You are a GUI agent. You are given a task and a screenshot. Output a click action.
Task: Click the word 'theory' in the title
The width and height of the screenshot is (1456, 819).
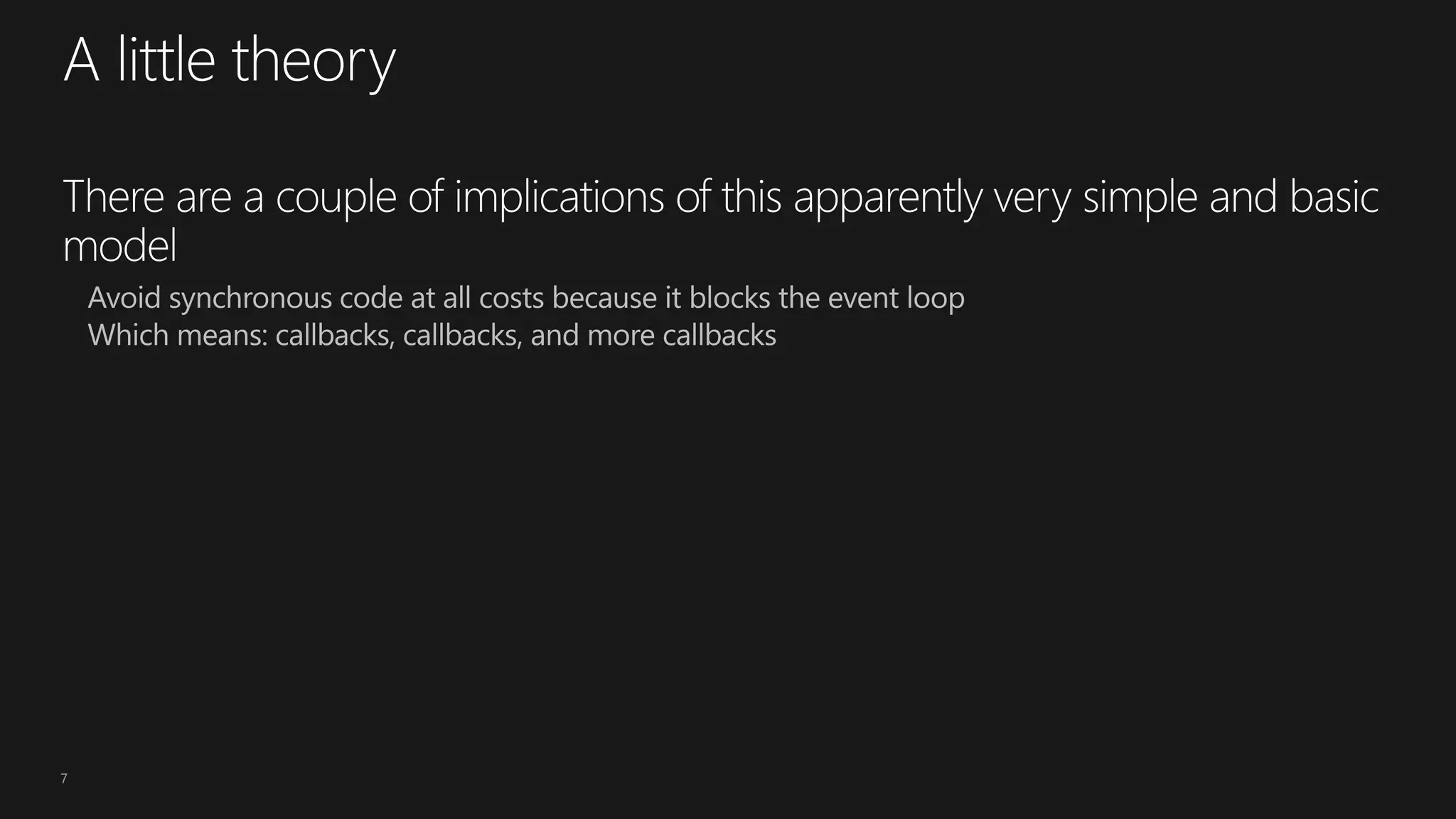314,64
